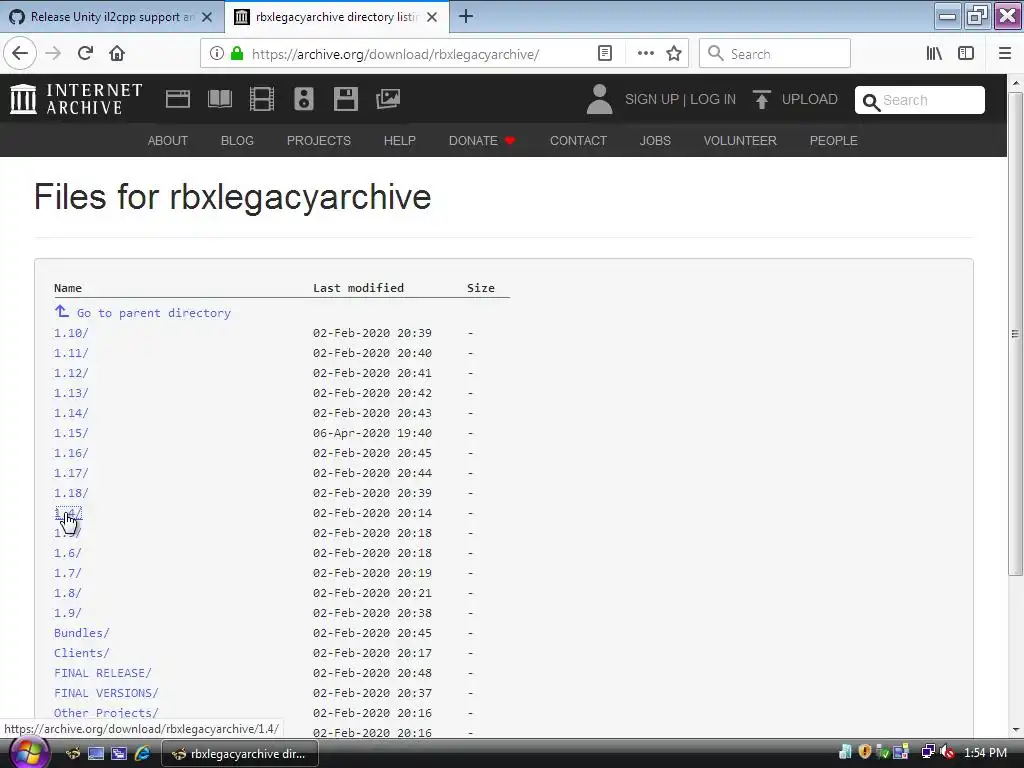
Task: Reload the current page
Action: (x=85, y=54)
